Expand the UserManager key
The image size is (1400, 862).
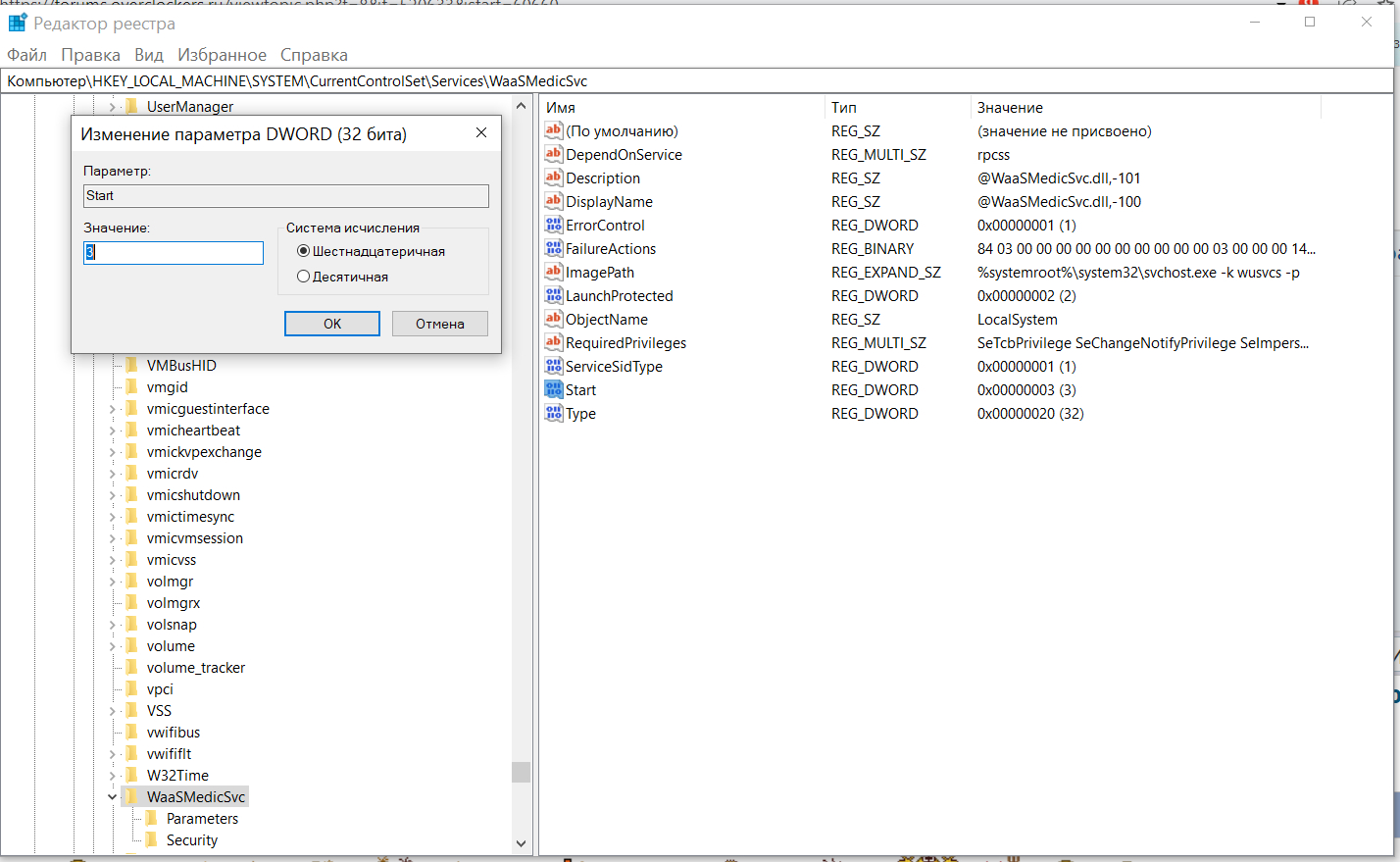(112, 107)
